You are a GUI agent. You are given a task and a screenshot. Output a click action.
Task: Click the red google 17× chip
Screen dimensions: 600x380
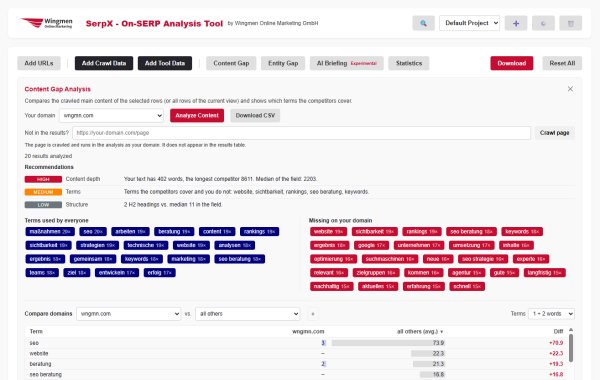[x=372, y=245]
